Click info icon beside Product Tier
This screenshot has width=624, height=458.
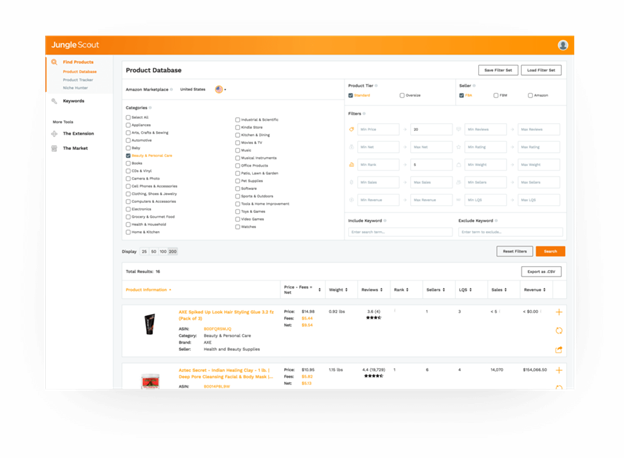pos(376,86)
